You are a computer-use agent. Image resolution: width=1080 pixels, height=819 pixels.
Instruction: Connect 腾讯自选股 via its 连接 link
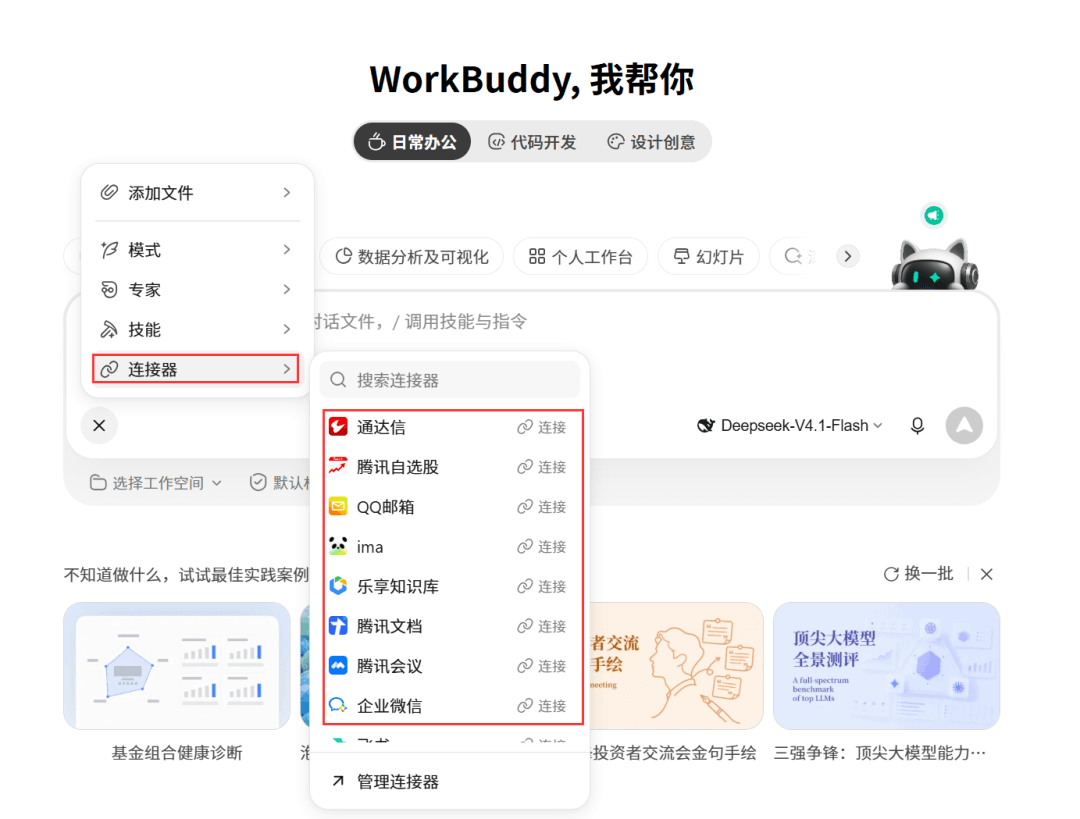click(542, 467)
